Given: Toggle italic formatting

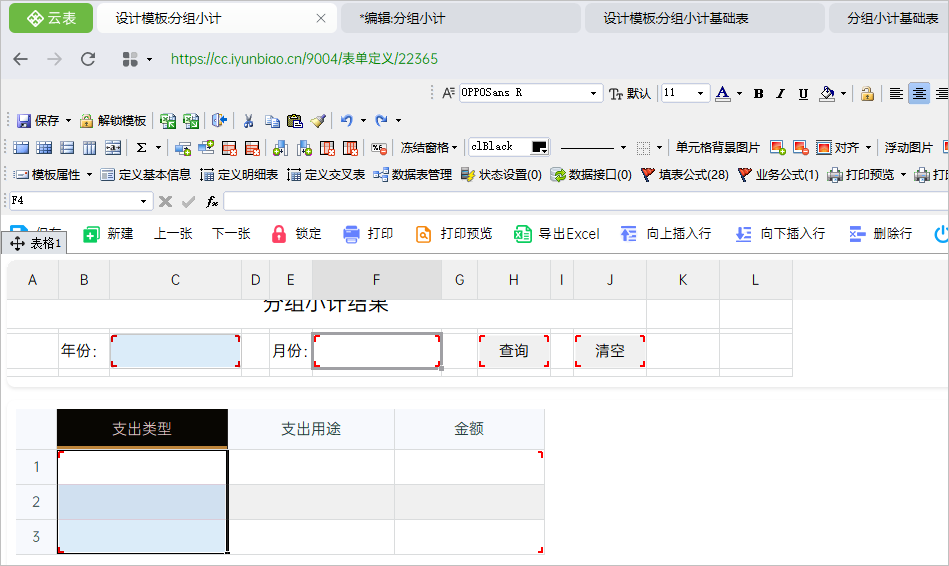Looking at the screenshot, I should coord(781,93).
